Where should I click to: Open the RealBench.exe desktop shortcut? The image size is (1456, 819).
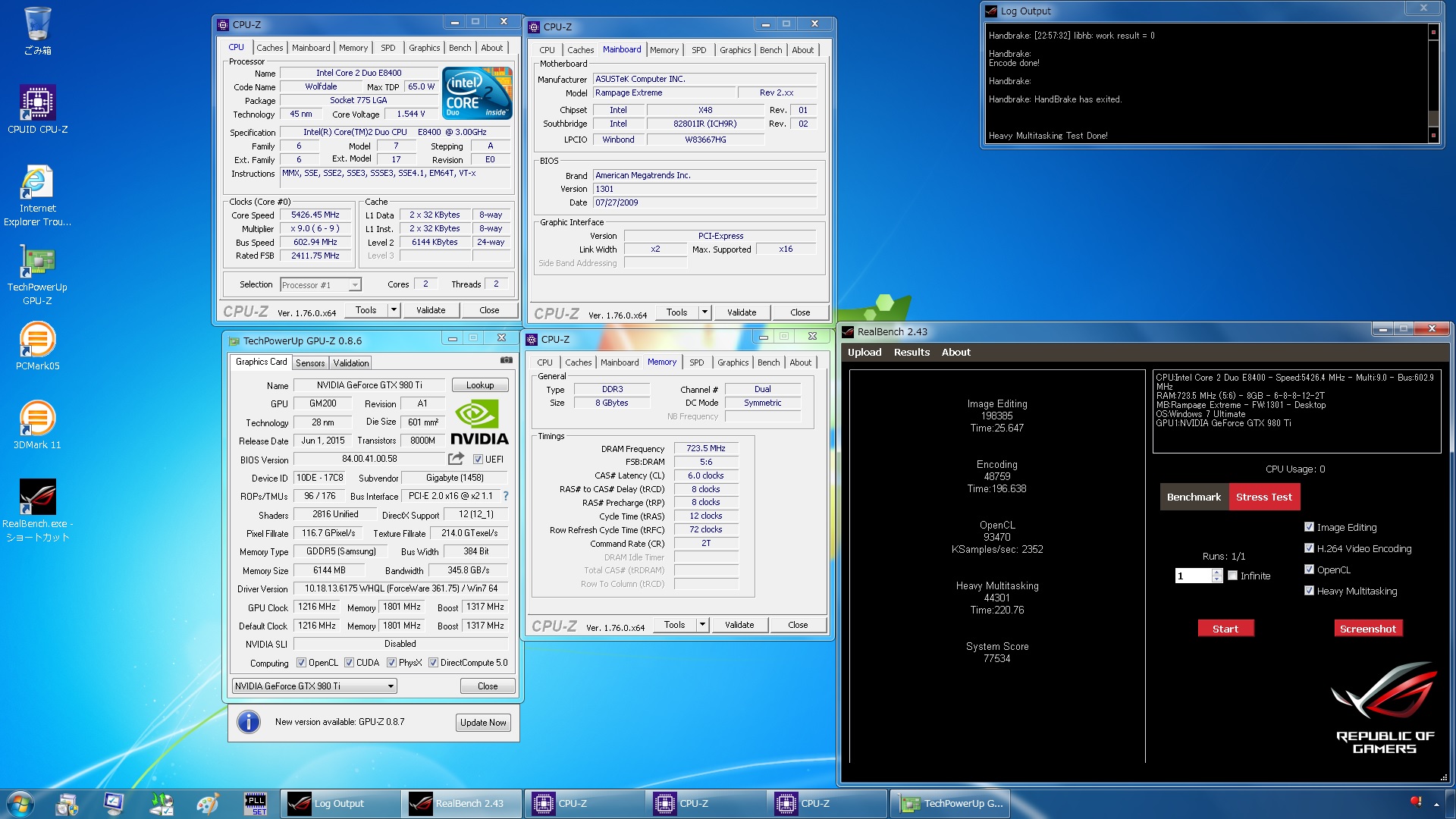pyautogui.click(x=37, y=510)
